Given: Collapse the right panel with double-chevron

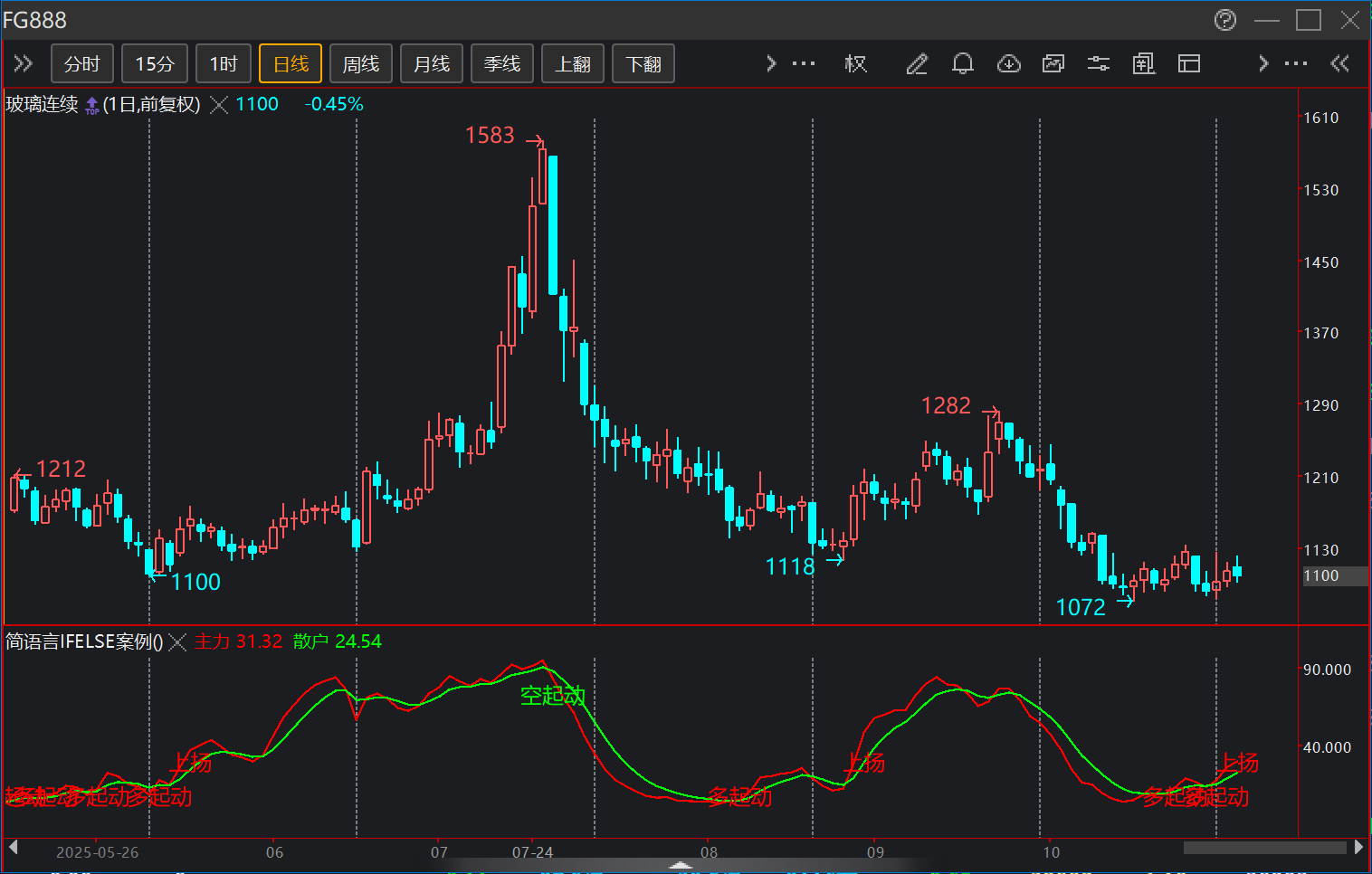Looking at the screenshot, I should pyautogui.click(x=1339, y=63).
